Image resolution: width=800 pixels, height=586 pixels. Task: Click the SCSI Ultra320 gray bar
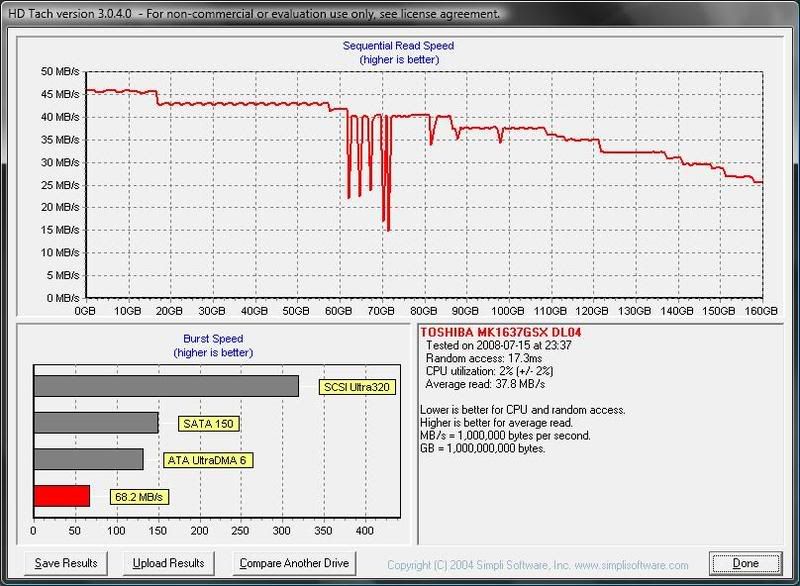click(x=166, y=386)
